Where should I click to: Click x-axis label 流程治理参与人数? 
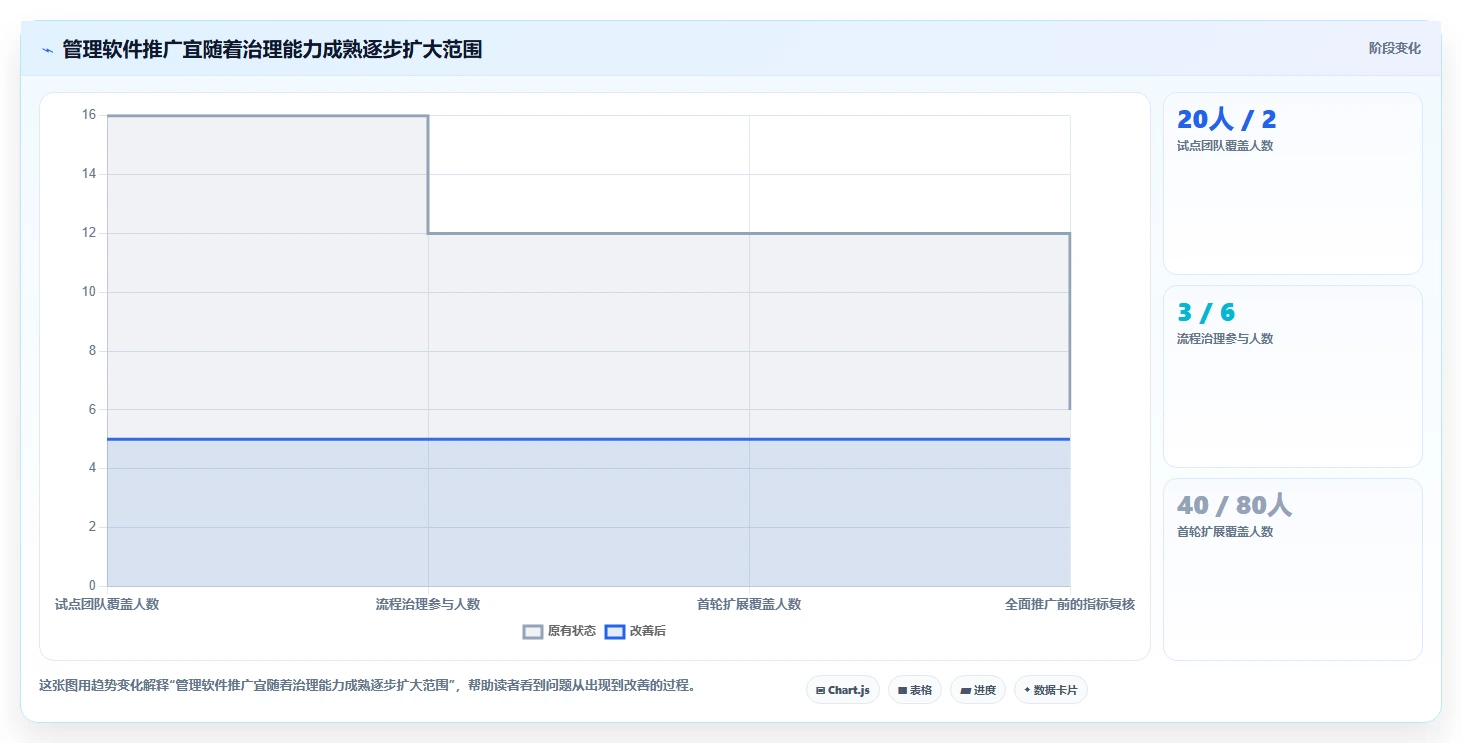point(428,604)
